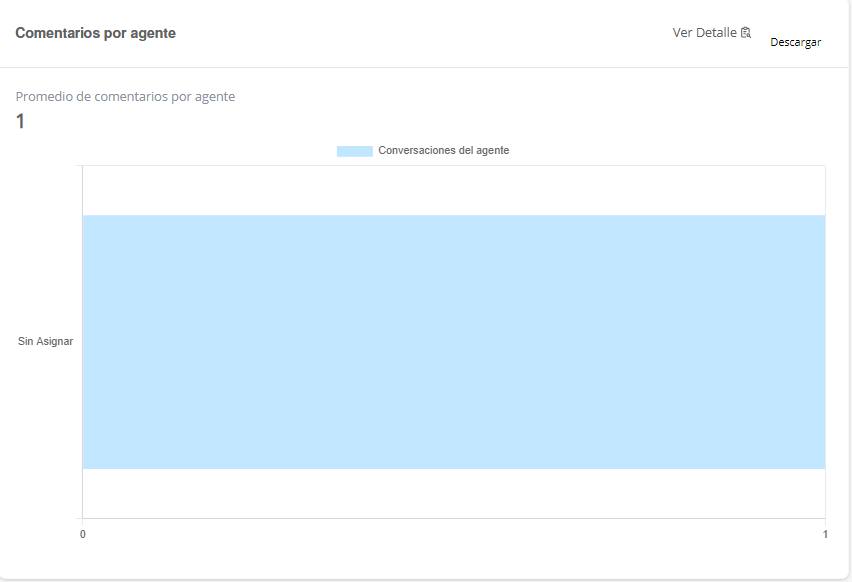This screenshot has width=852, height=582.
Task: Select the Sin Asignar light blue bar
Action: pos(453,342)
